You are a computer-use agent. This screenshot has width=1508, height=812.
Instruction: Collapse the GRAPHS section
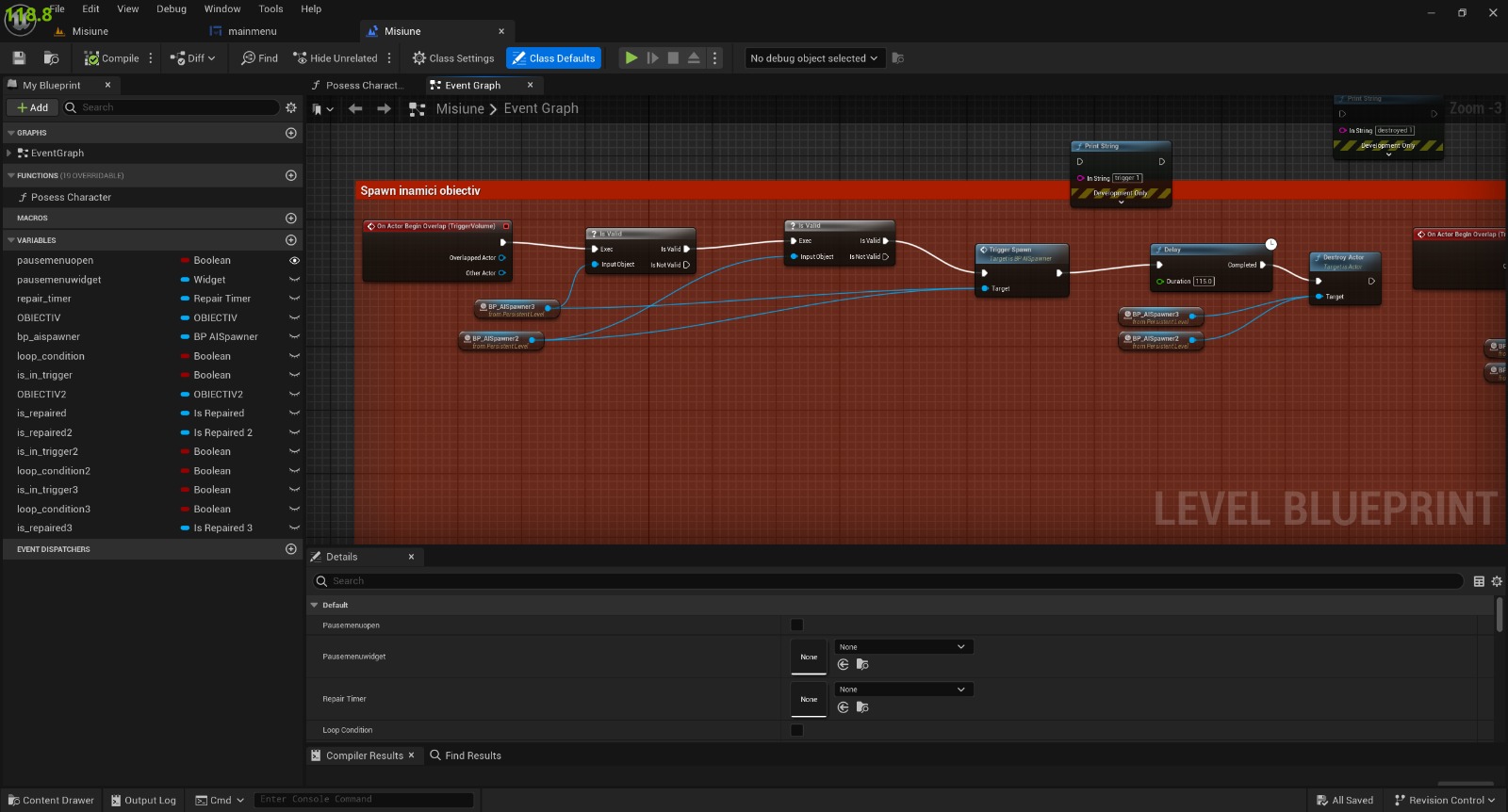(x=11, y=133)
